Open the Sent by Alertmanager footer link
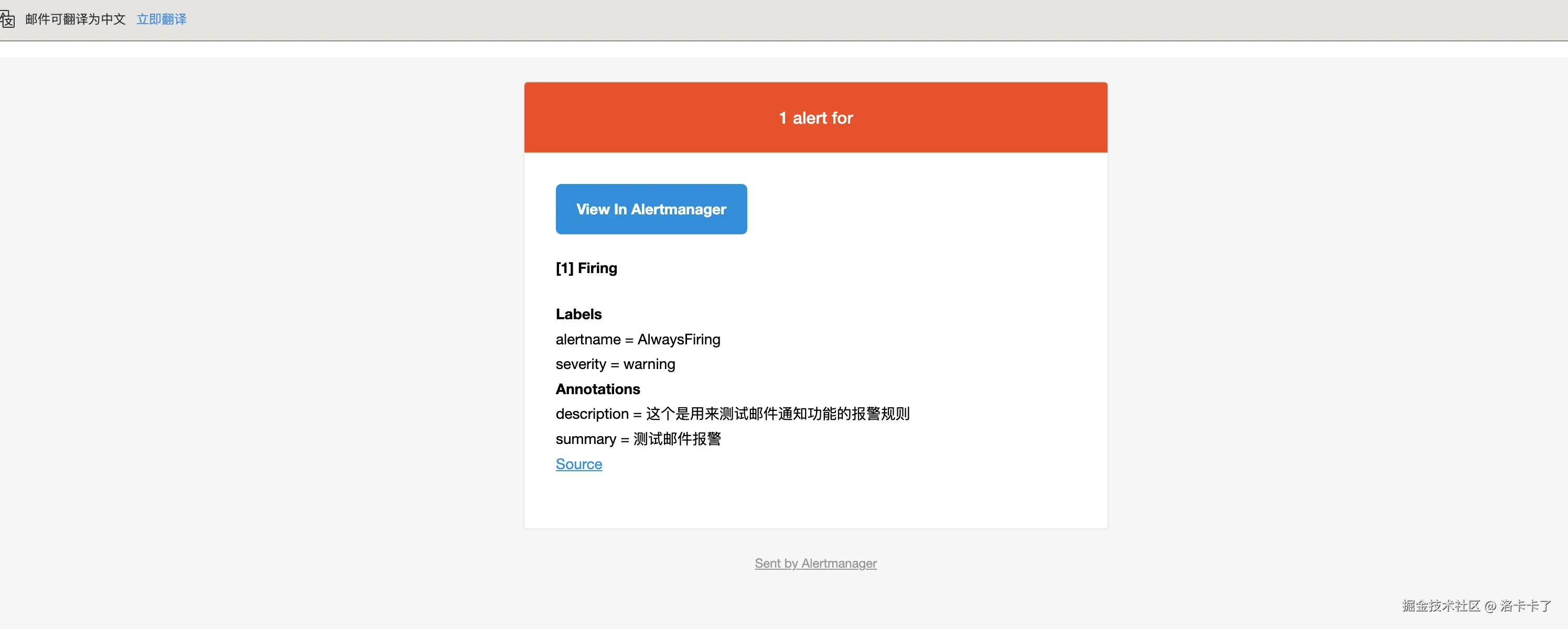Screen dimensions: 1568x629 (815, 563)
